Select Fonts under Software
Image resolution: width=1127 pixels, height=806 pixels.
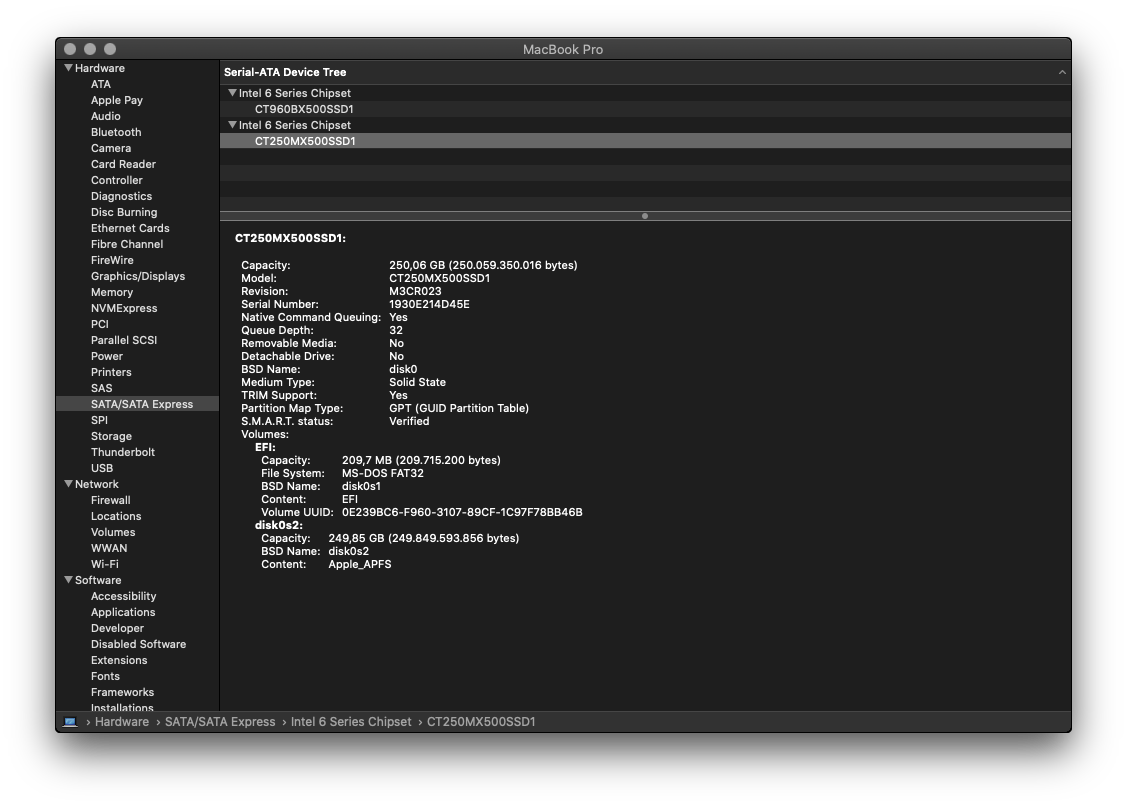coord(105,676)
